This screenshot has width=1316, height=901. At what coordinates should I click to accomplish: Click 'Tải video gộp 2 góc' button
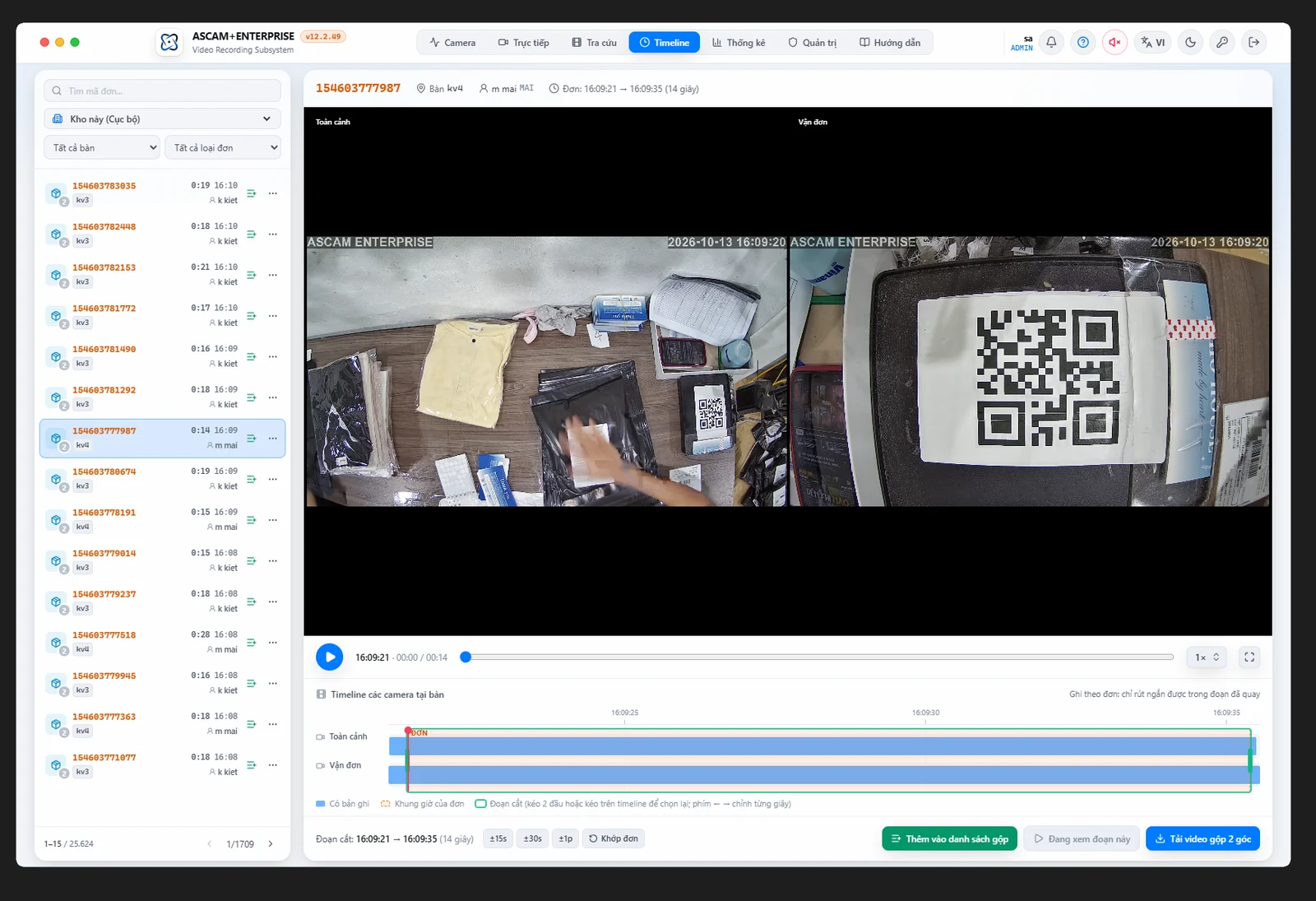pyautogui.click(x=1202, y=839)
